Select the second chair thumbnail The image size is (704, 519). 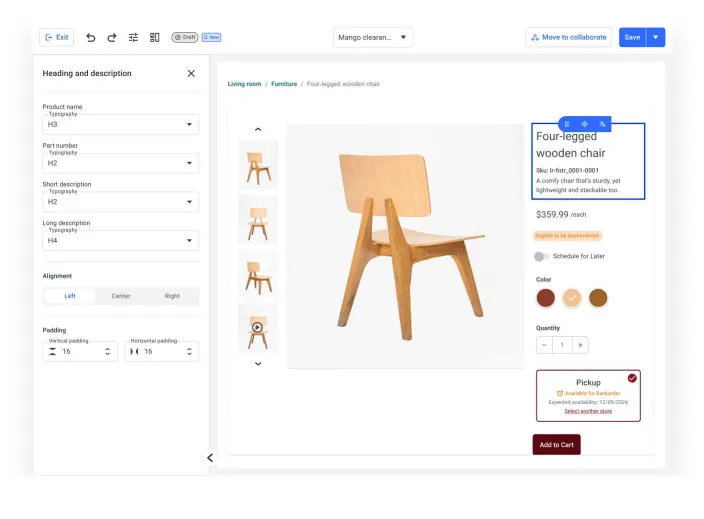[258, 220]
